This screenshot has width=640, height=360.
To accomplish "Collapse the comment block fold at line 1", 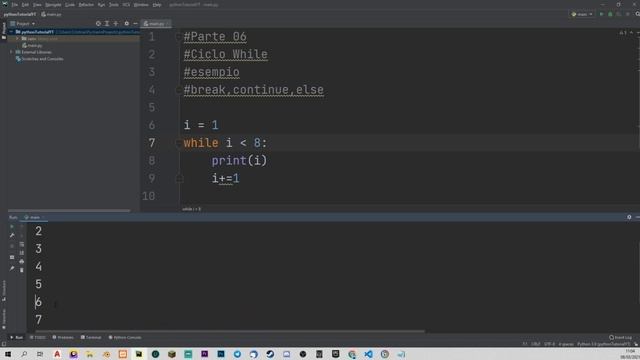I will [x=178, y=37].
